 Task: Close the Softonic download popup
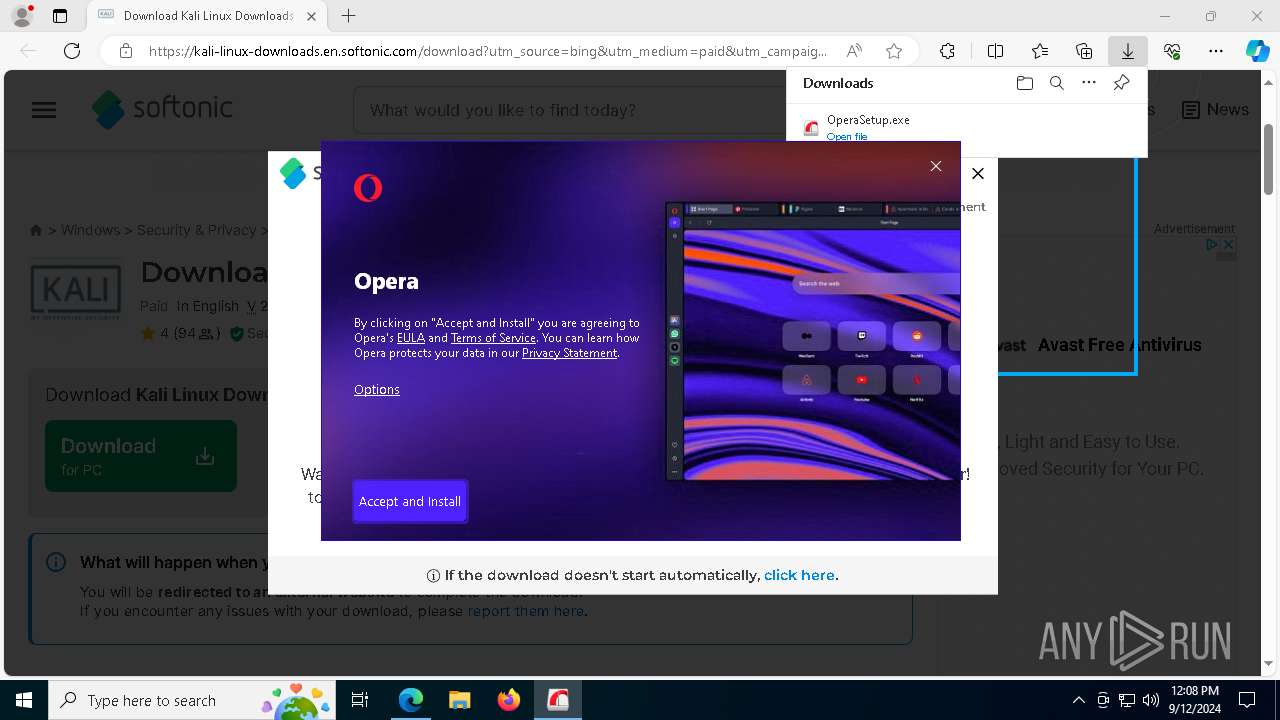(978, 173)
